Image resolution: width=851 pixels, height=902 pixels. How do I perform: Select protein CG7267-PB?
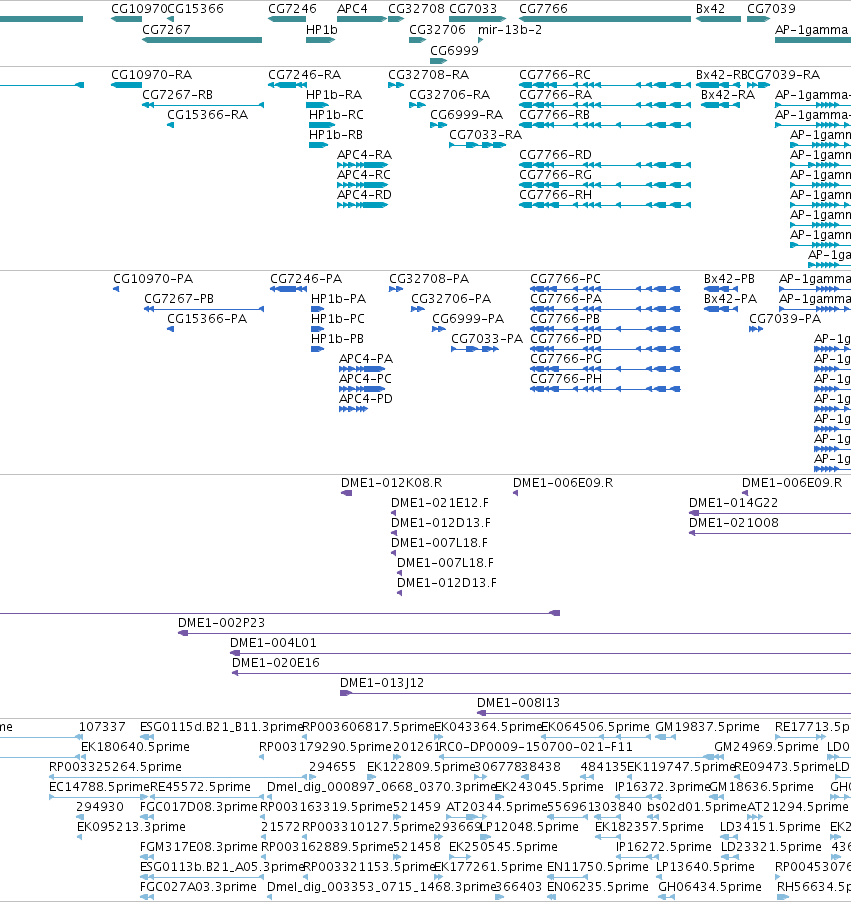179,299
